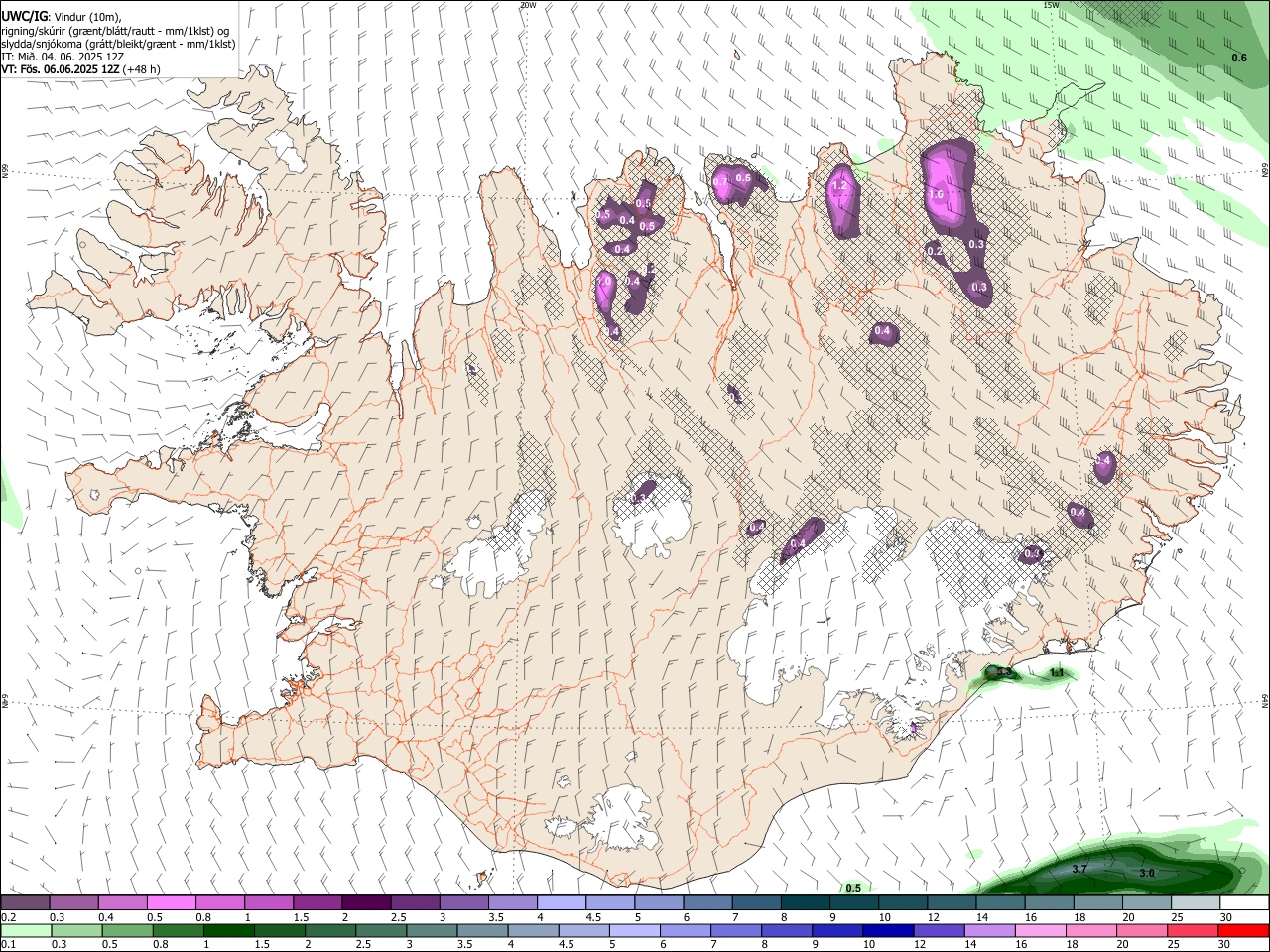Viewport: 1270px width, 952px height.
Task: Pick bottom legend swatch between 4.5 and 5
Action: click(583, 930)
